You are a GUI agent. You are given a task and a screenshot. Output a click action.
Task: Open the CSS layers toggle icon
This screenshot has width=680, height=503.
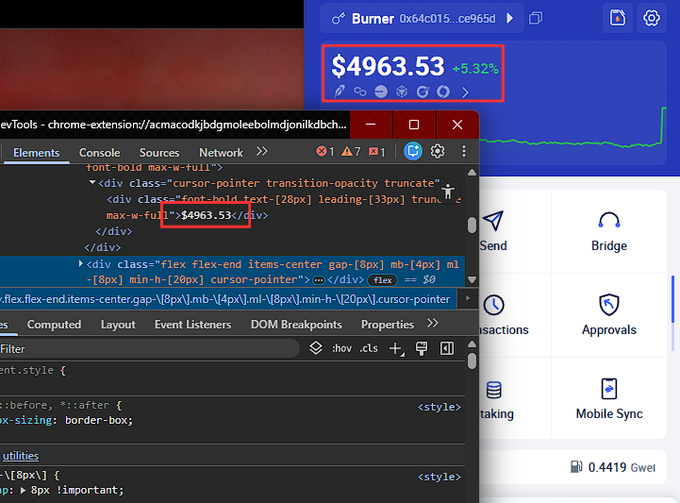(316, 348)
